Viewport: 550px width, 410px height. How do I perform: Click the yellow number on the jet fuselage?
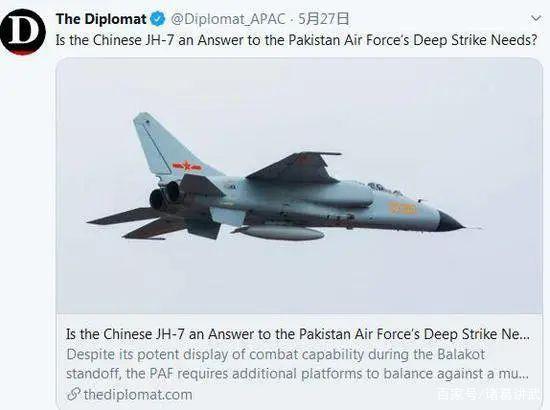402,208
